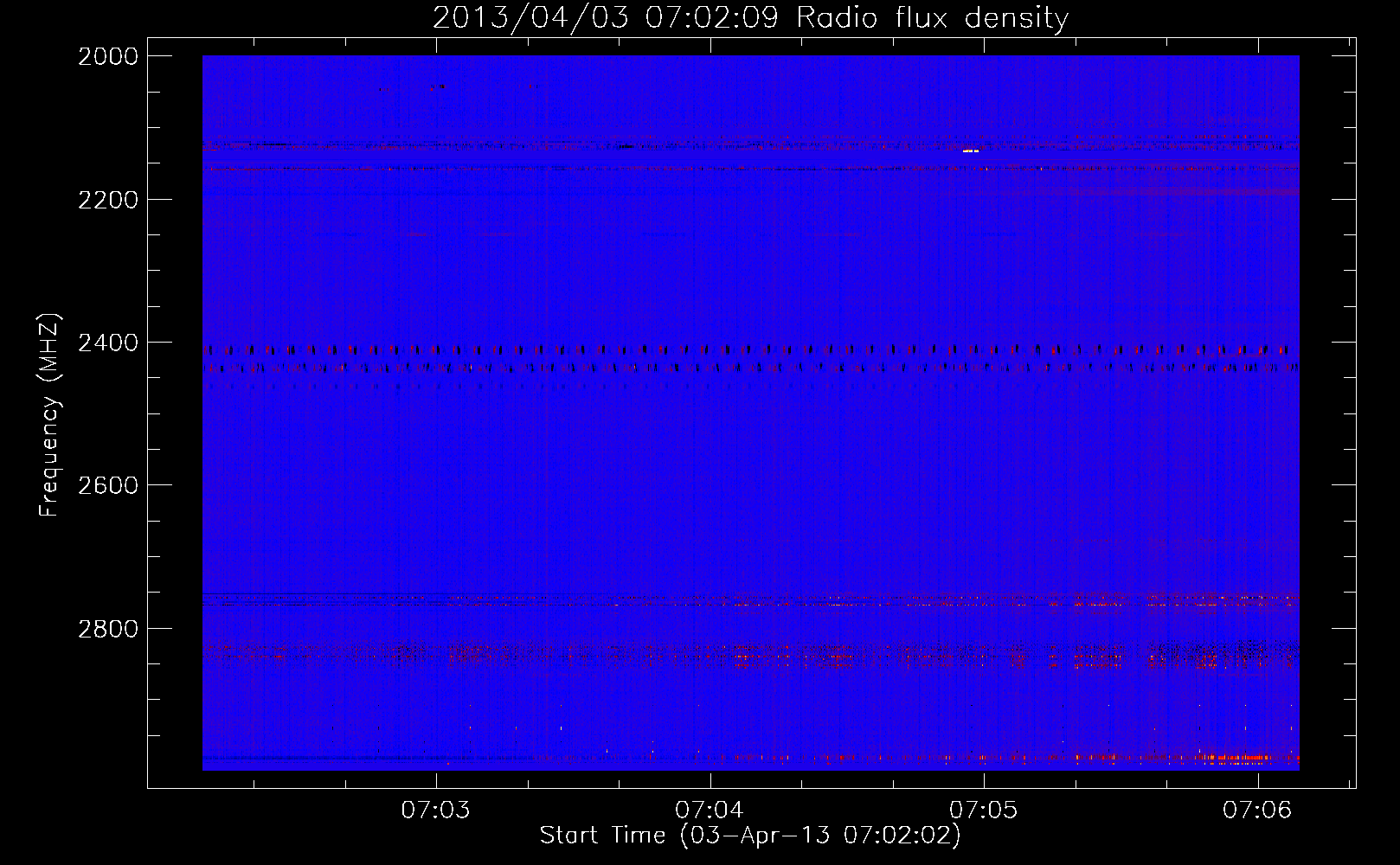The image size is (1400, 865).
Task: Click the white saturated mark near 07:05
Action: click(x=971, y=151)
